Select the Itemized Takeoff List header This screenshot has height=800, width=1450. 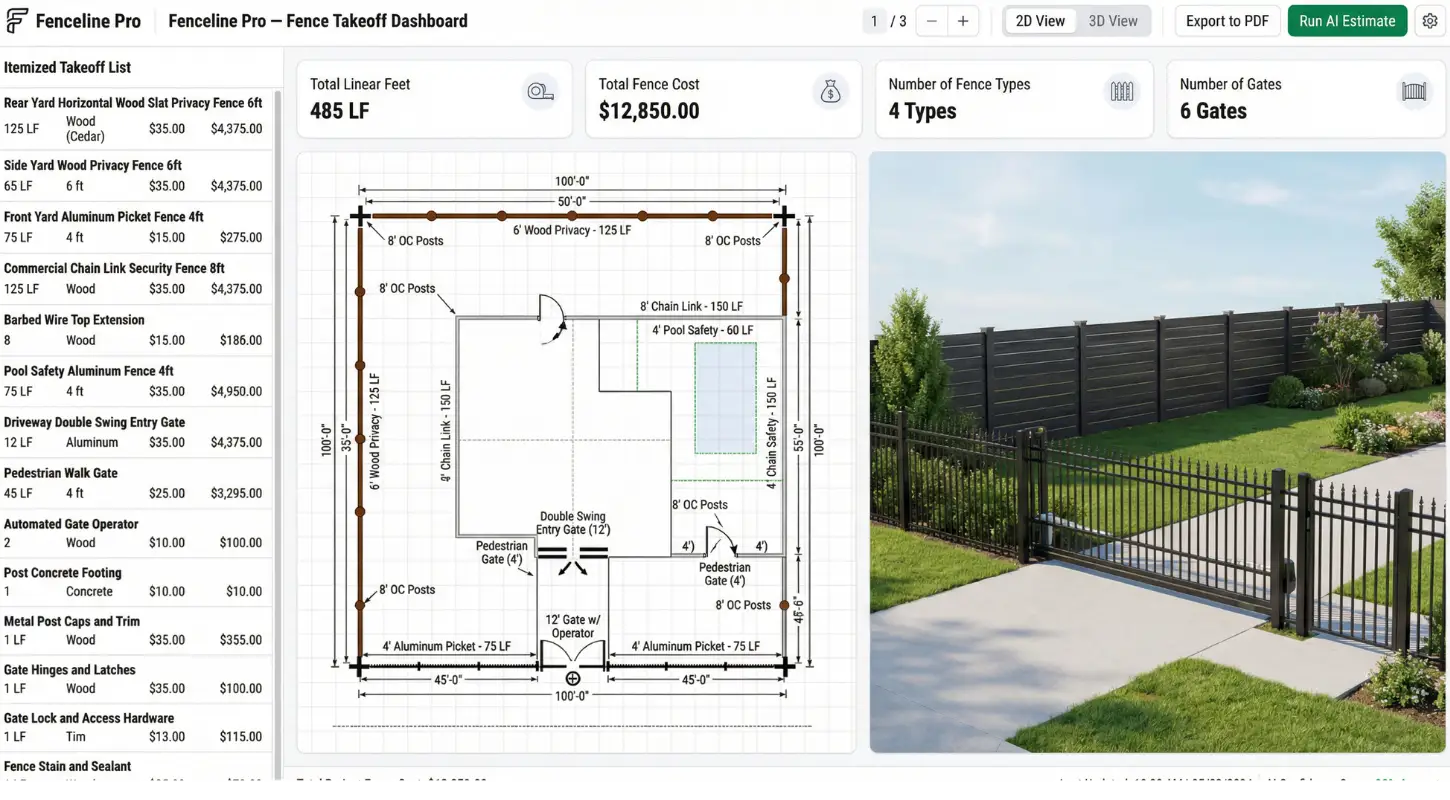66,67
